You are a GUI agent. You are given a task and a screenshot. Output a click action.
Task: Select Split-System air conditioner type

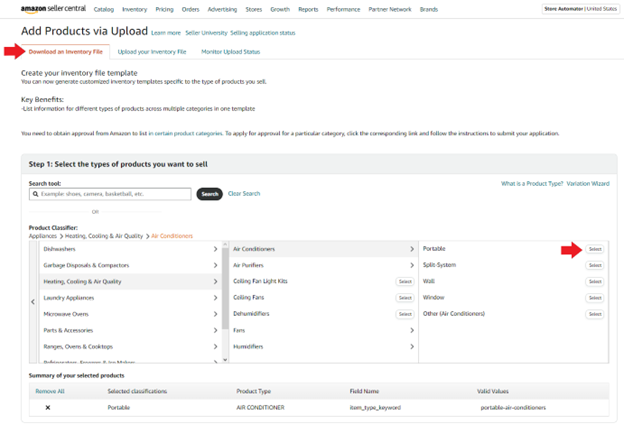coord(595,265)
